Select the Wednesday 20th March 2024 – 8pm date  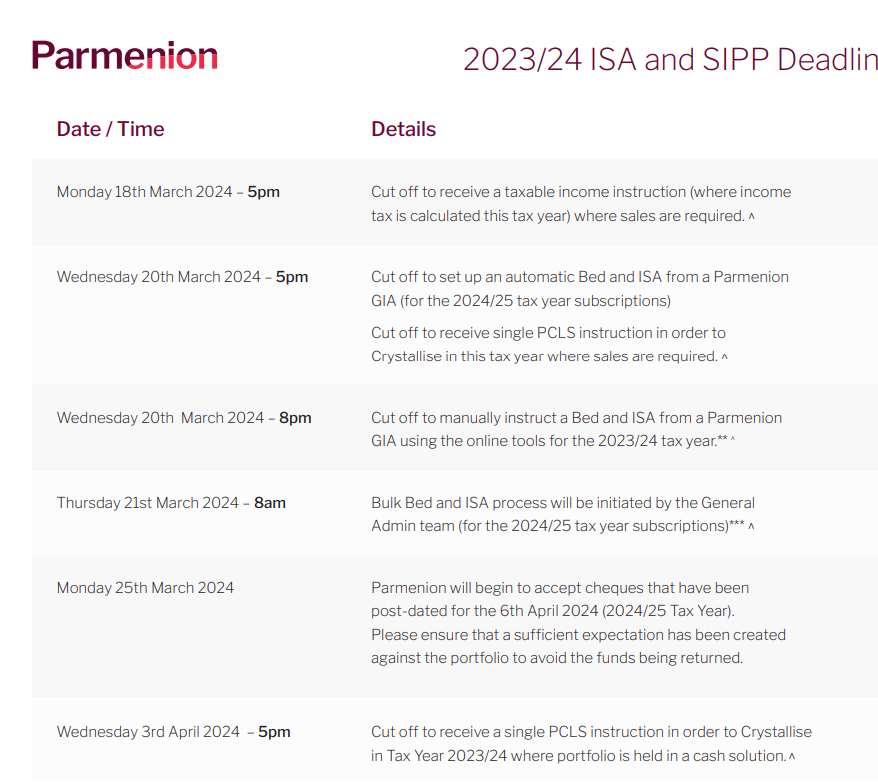pos(184,418)
